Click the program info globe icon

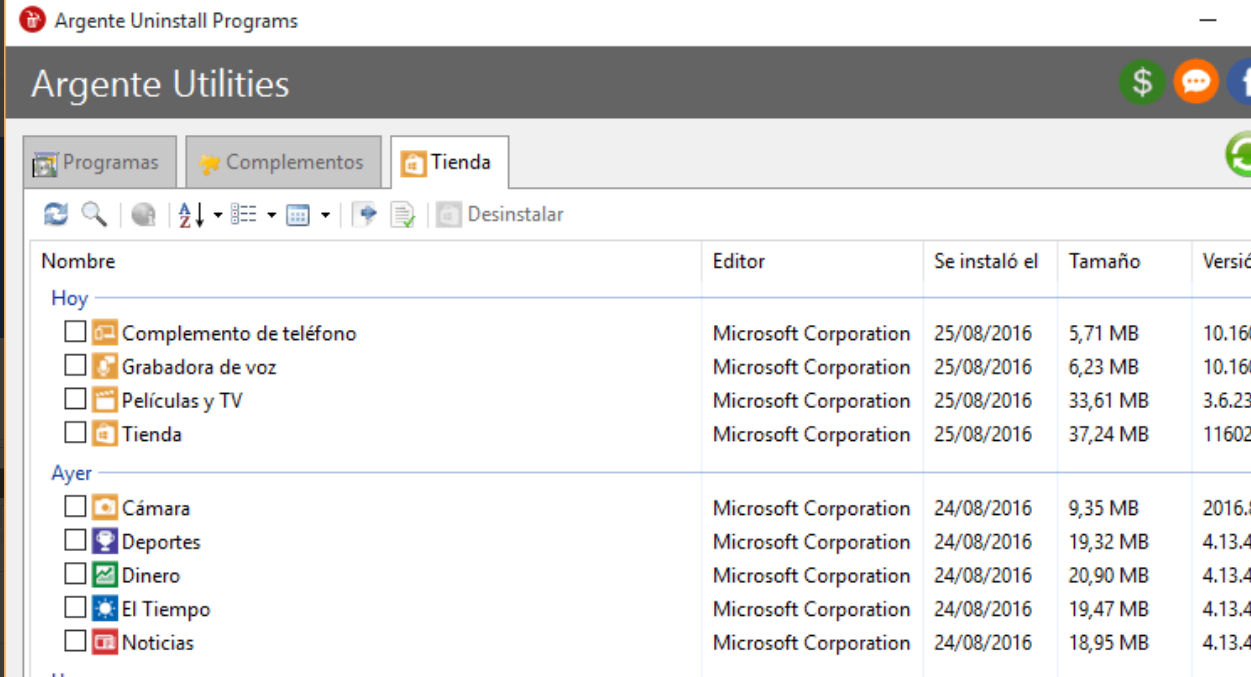click(x=142, y=213)
